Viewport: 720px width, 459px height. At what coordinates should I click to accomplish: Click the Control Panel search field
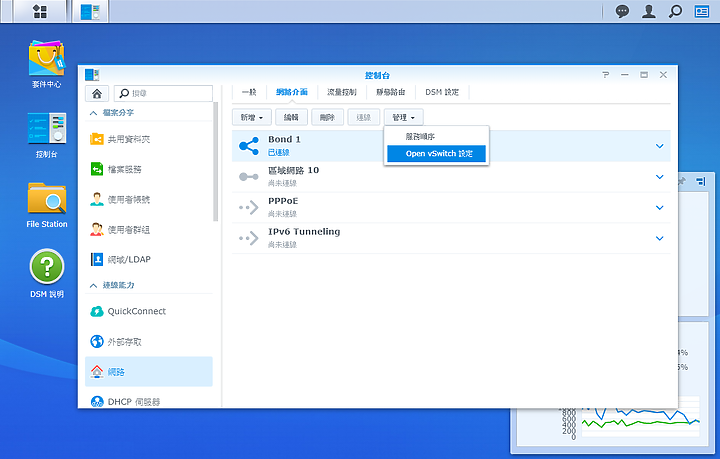(x=163, y=94)
